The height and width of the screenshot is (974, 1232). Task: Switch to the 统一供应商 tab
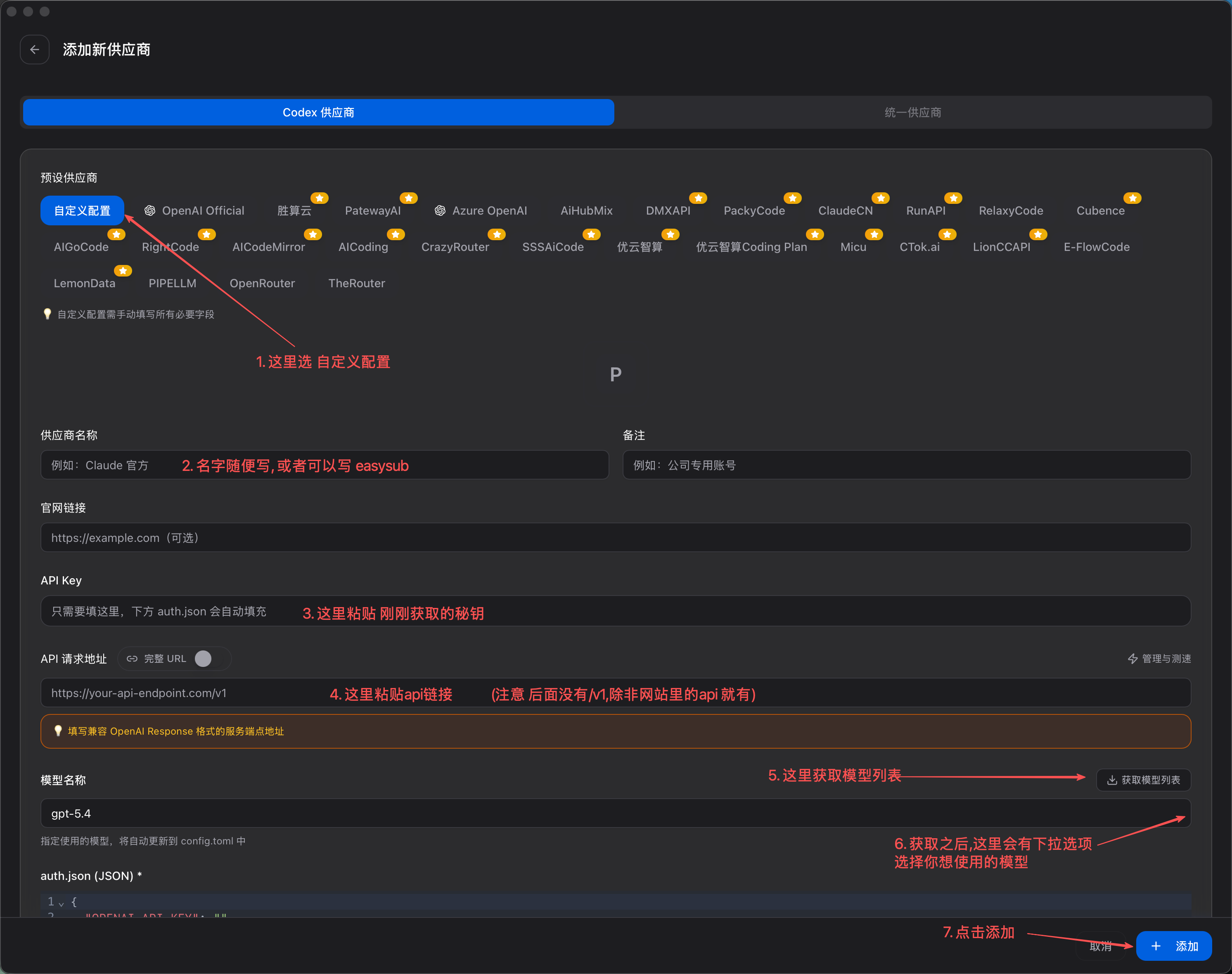click(912, 112)
